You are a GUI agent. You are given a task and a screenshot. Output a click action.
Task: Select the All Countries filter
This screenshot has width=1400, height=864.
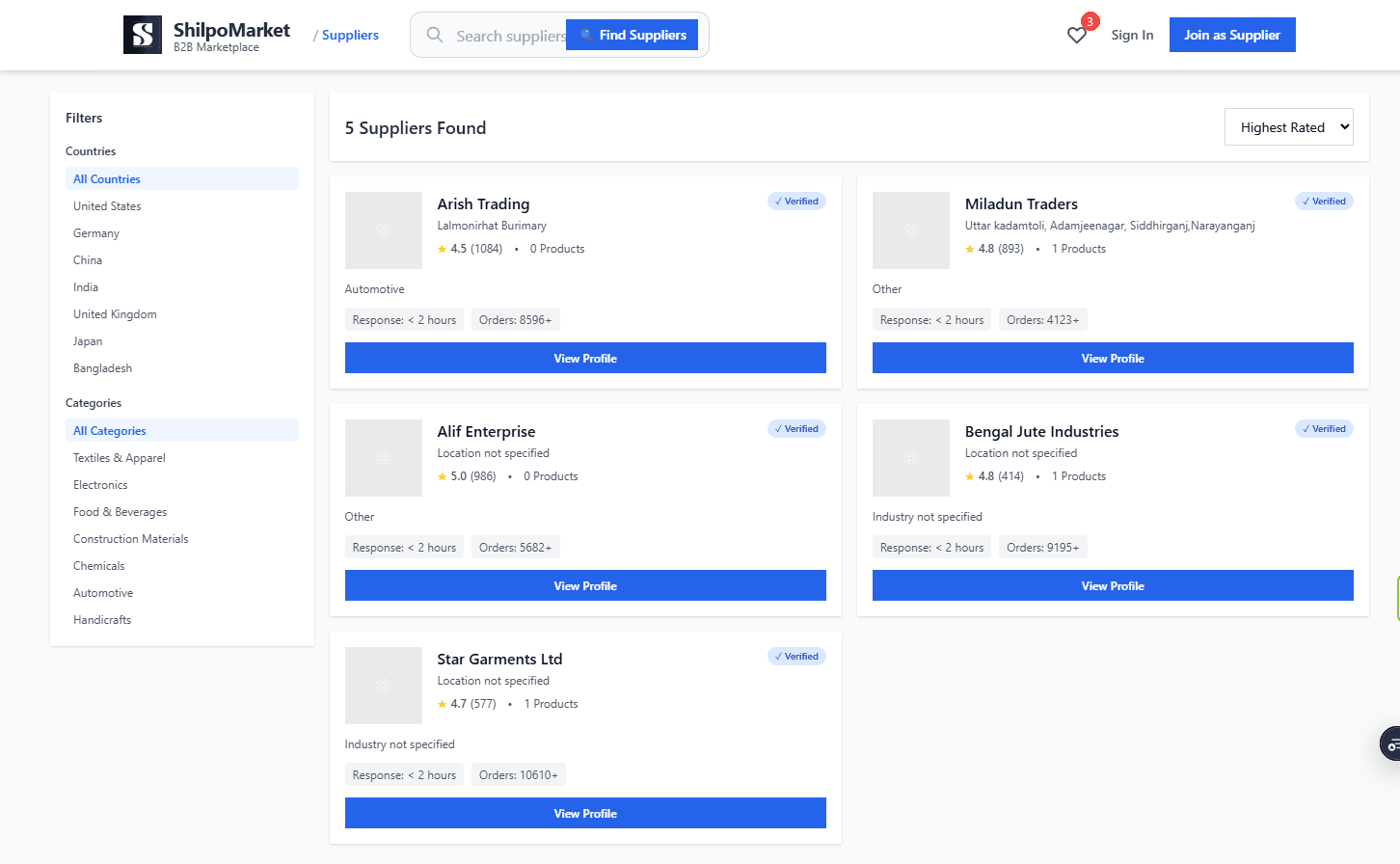coord(182,178)
